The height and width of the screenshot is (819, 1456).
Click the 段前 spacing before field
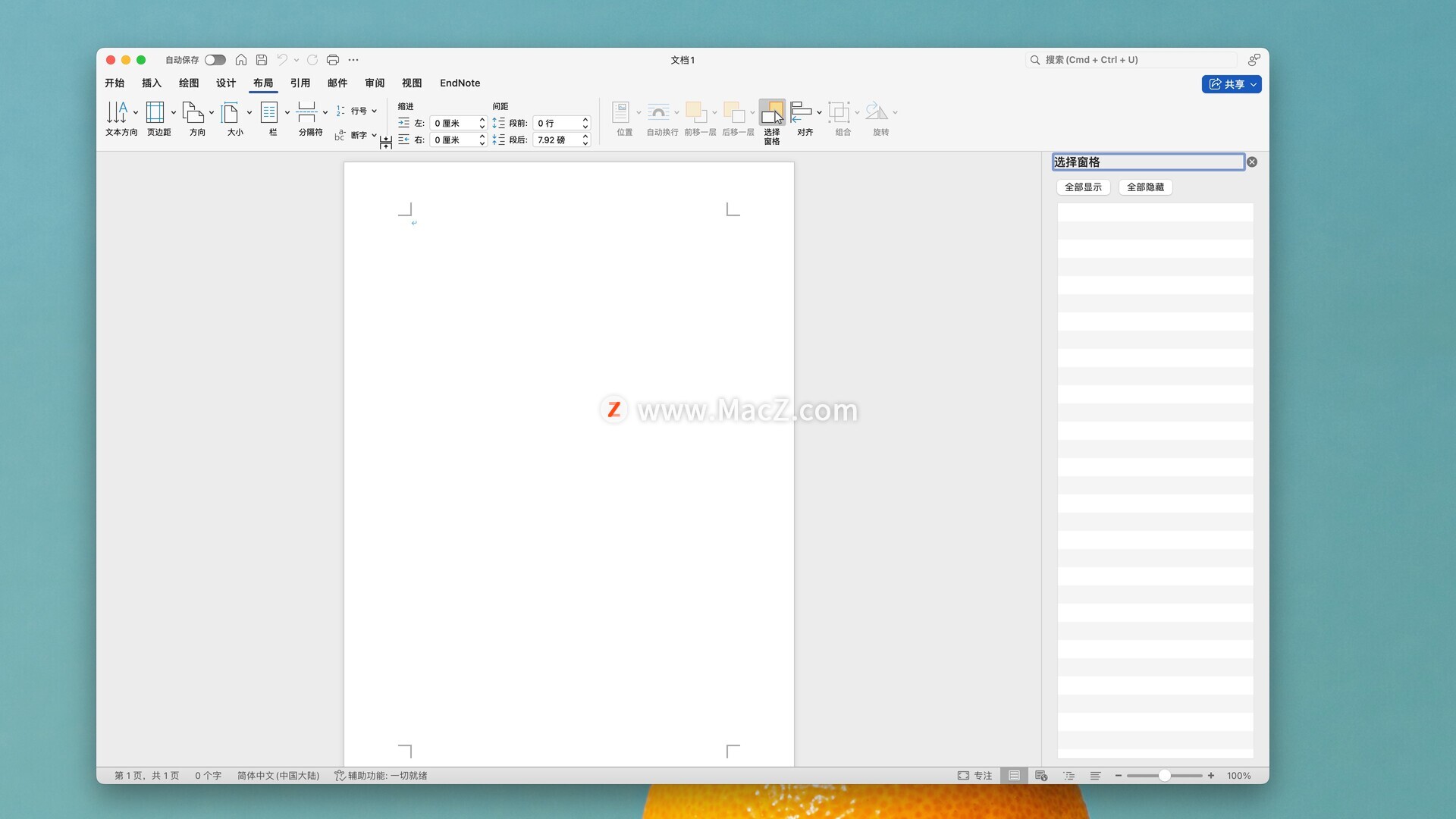pos(557,123)
